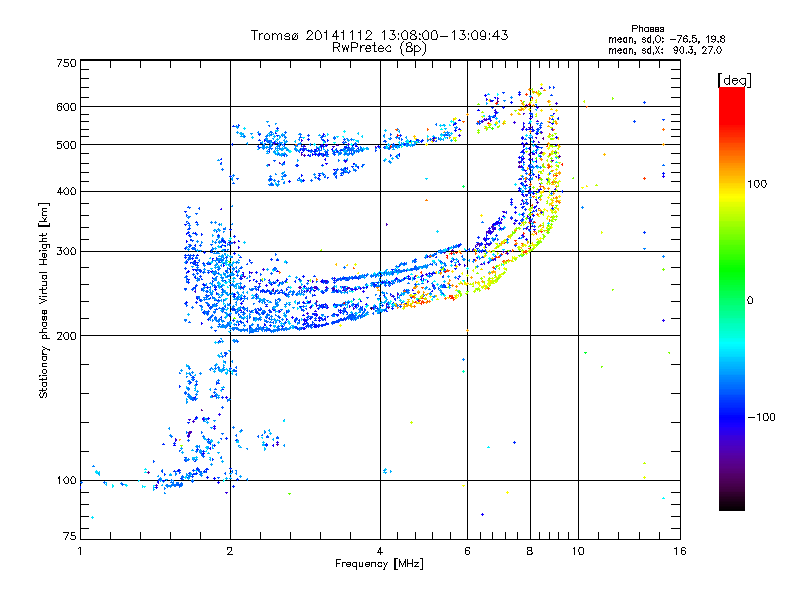Viewport: 800px width, 600px height.
Task: Click x-axis tick label '6'
Action: click(467, 551)
